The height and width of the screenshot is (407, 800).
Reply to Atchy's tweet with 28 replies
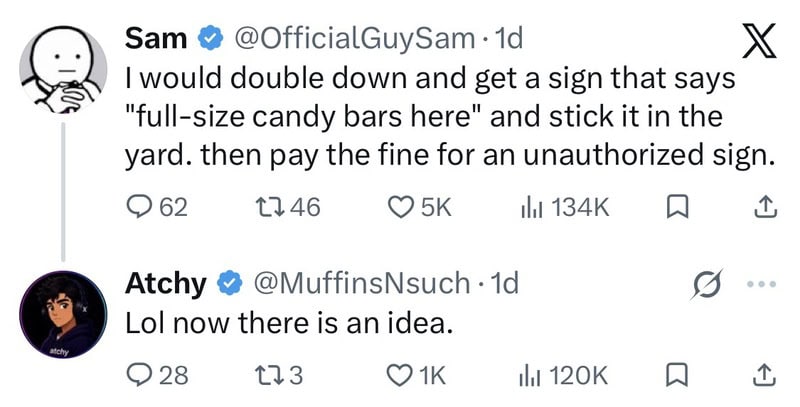coord(157,376)
